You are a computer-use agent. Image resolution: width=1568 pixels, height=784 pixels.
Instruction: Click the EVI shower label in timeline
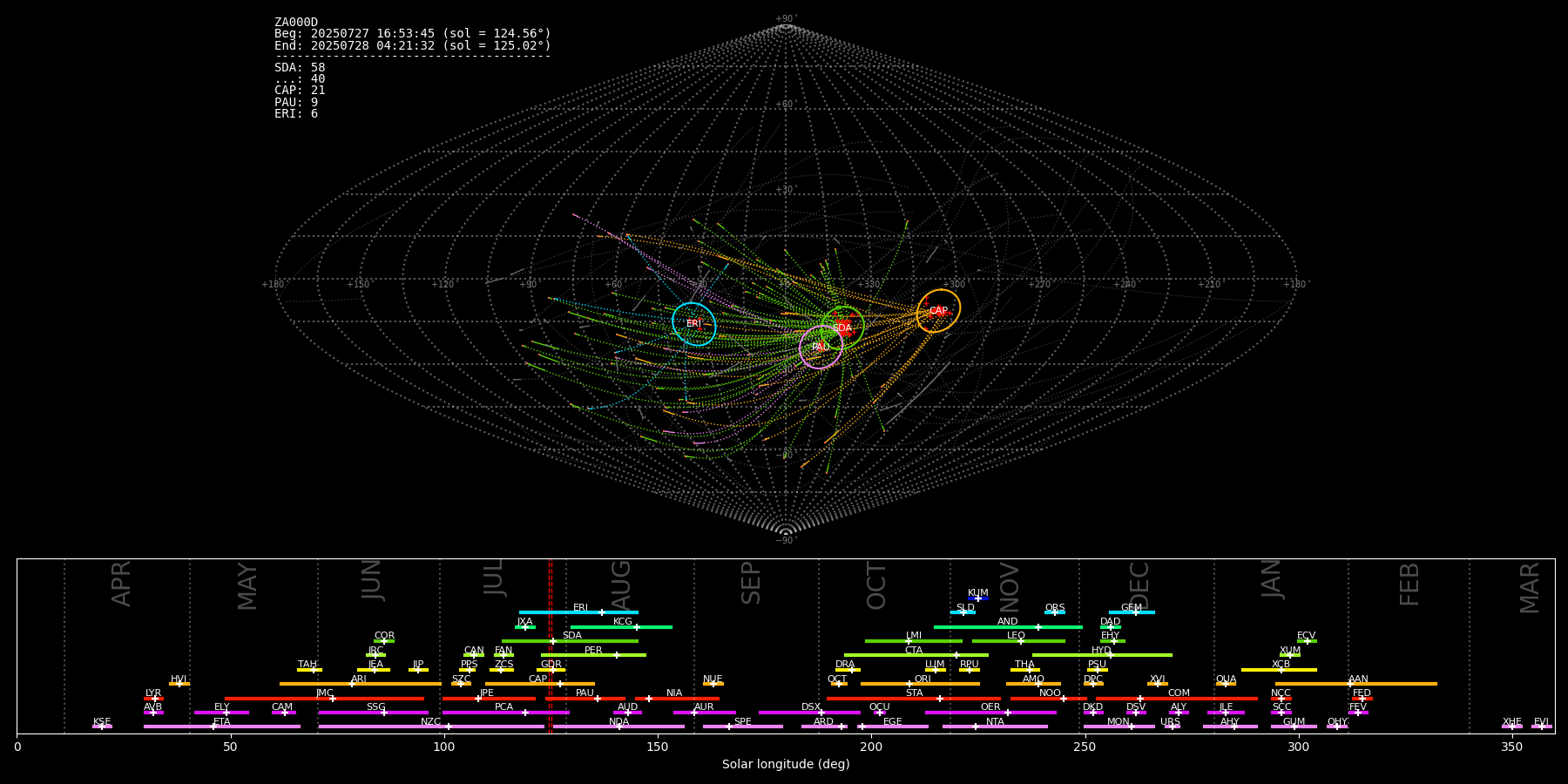[x=1541, y=722]
